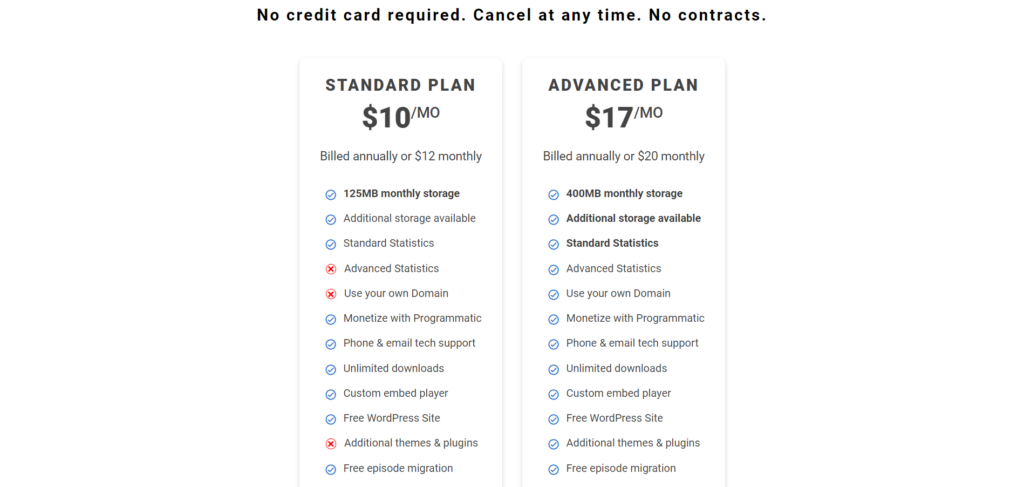Screen dimensions: 1024x487
Task: Click the $17/MO price in Advanced plan
Action: [x=623, y=117]
